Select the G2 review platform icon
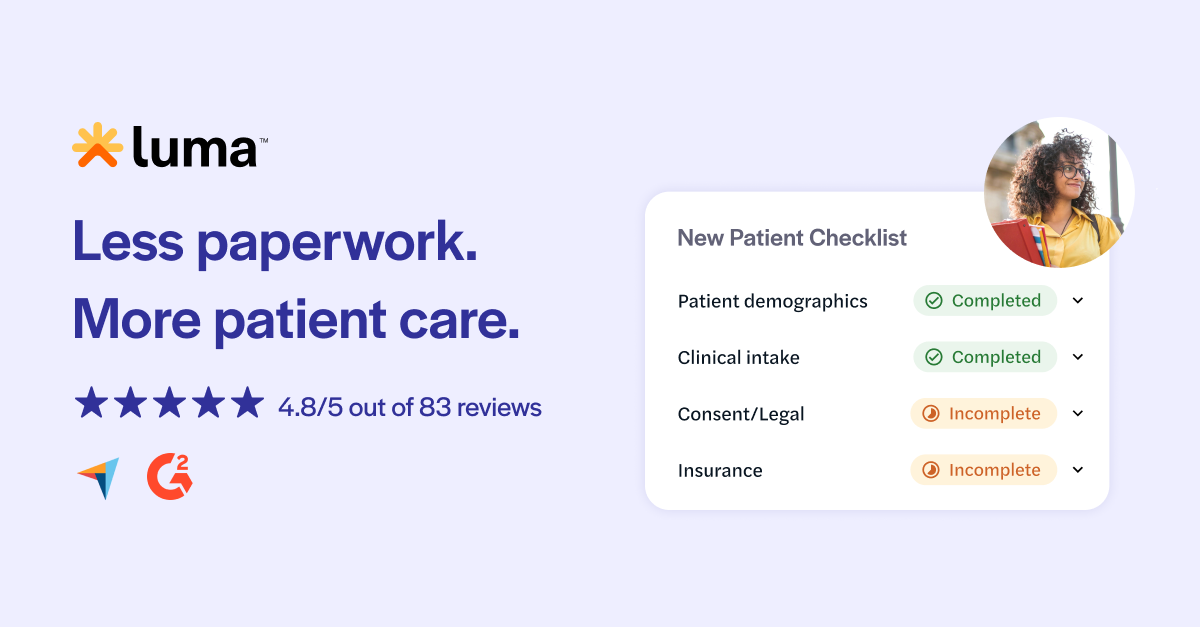Image resolution: width=1200 pixels, height=627 pixels. 168,475
